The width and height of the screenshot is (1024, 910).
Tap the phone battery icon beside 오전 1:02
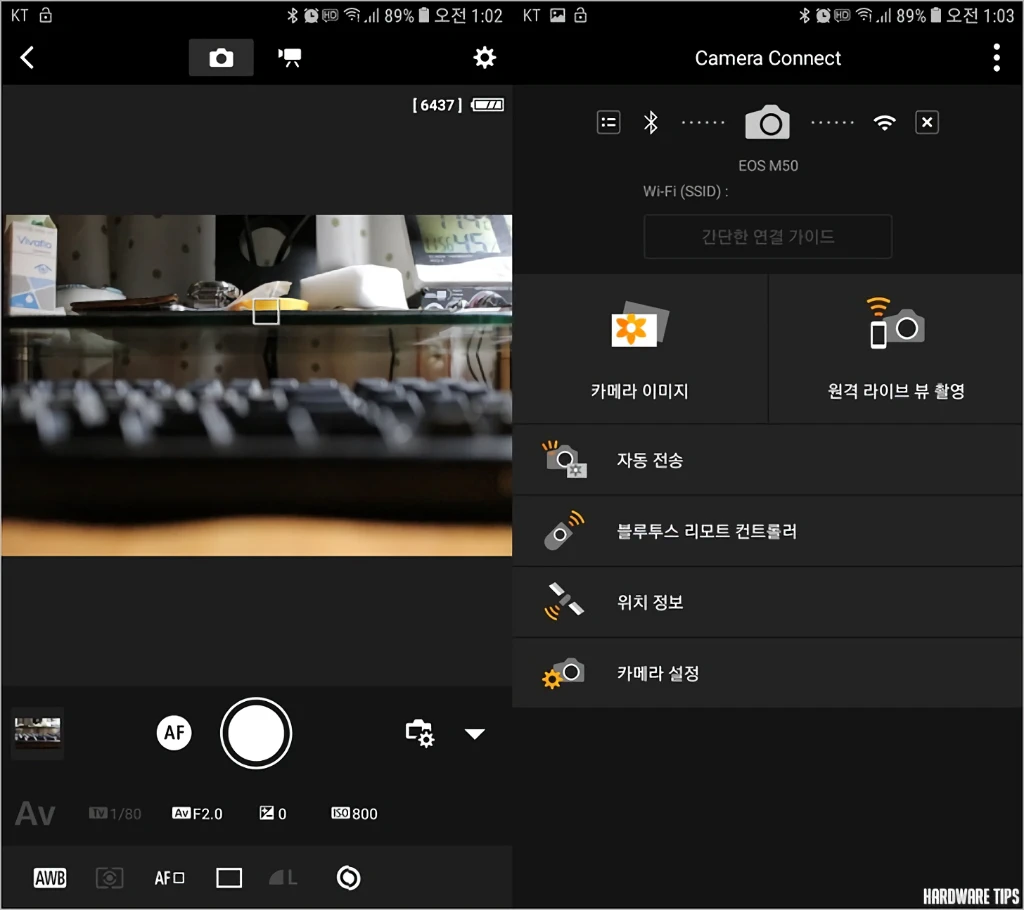424,15
